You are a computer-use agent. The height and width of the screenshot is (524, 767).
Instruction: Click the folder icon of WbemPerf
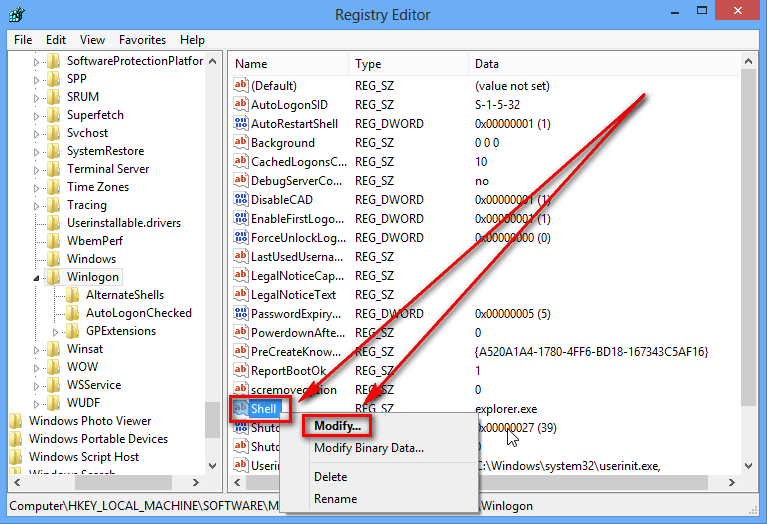(53, 241)
